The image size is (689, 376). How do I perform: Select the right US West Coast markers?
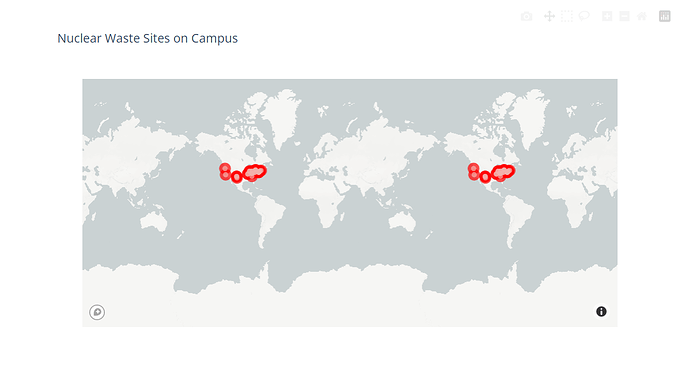click(x=473, y=172)
